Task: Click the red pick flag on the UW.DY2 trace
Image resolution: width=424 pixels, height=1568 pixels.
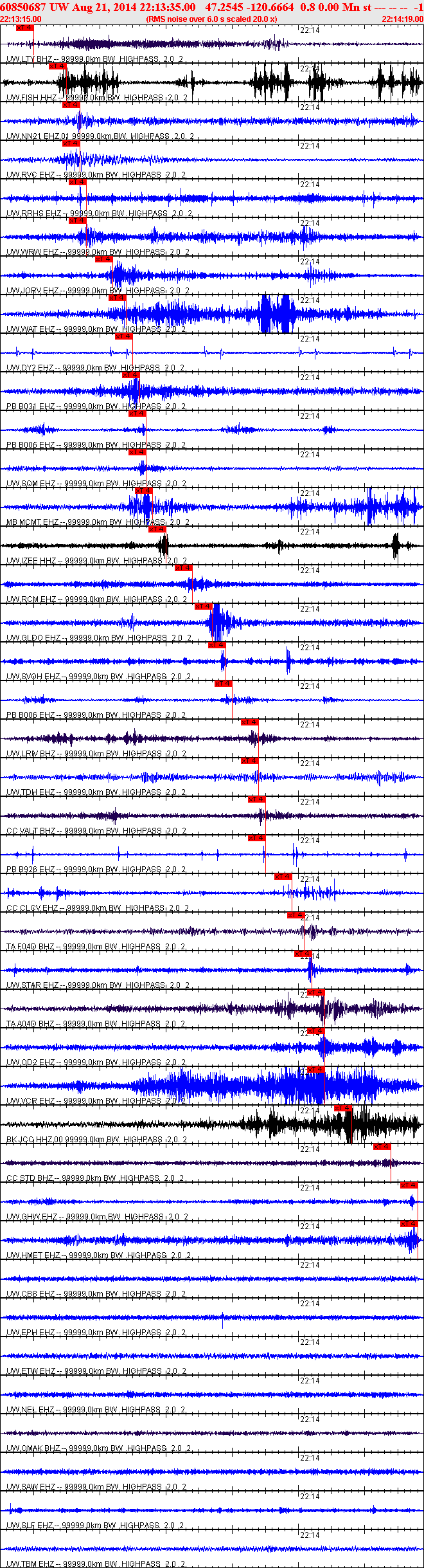Action: click(123, 336)
